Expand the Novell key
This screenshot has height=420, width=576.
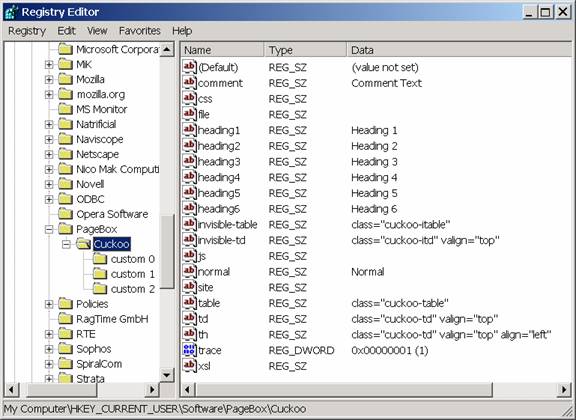tap(49, 184)
